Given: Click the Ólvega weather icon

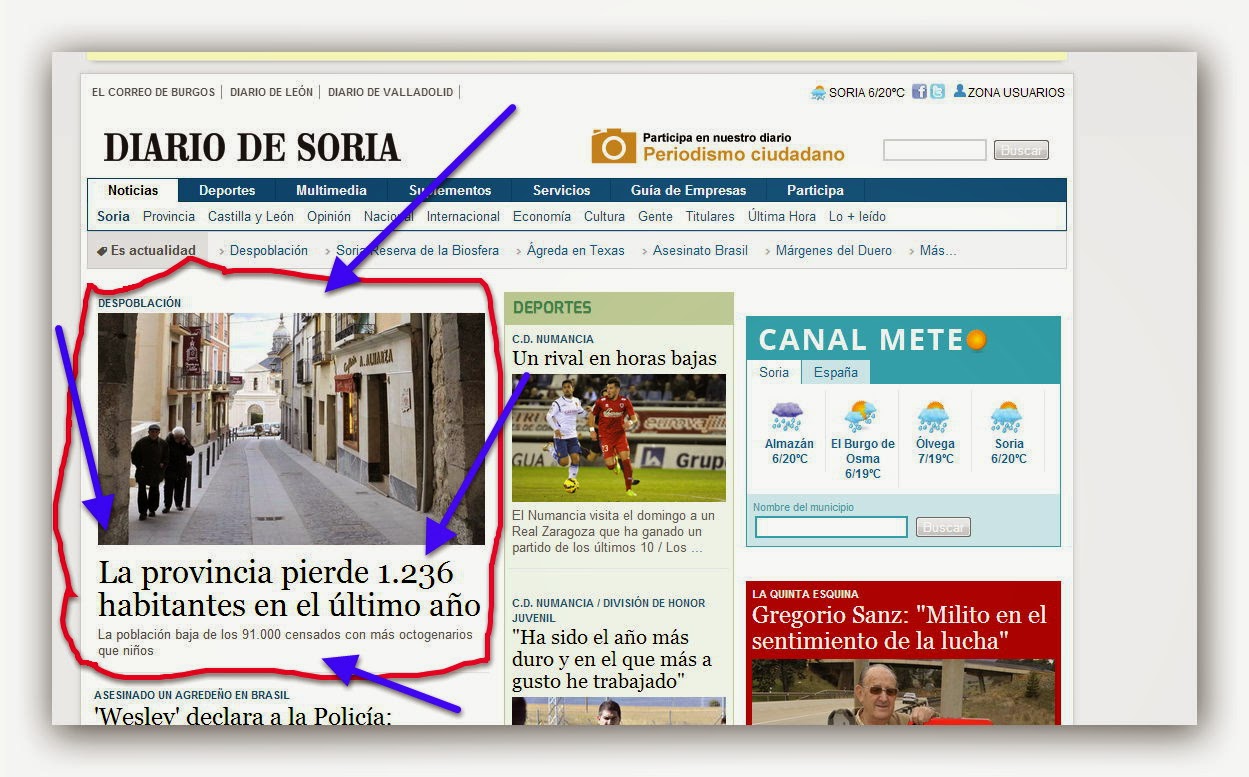Looking at the screenshot, I should (x=934, y=416).
